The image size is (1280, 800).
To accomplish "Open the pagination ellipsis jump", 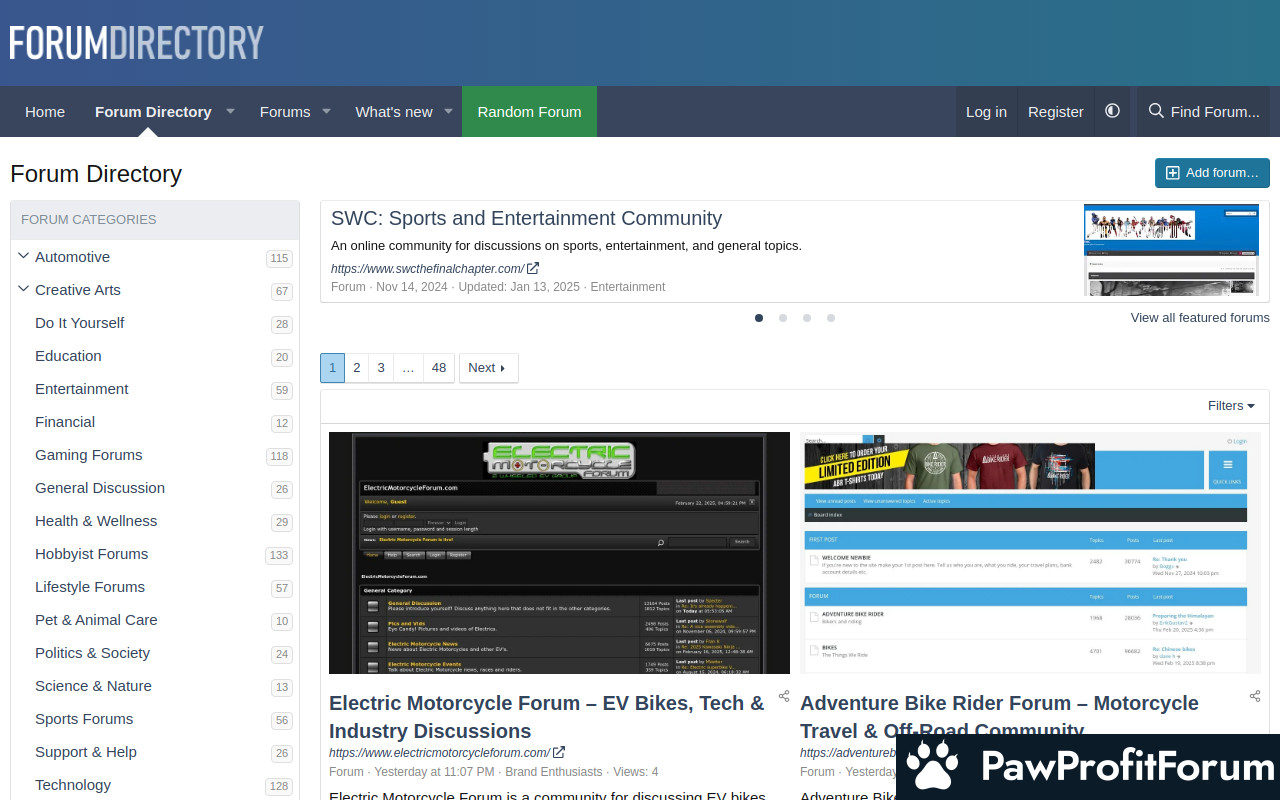I will pyautogui.click(x=408, y=367).
